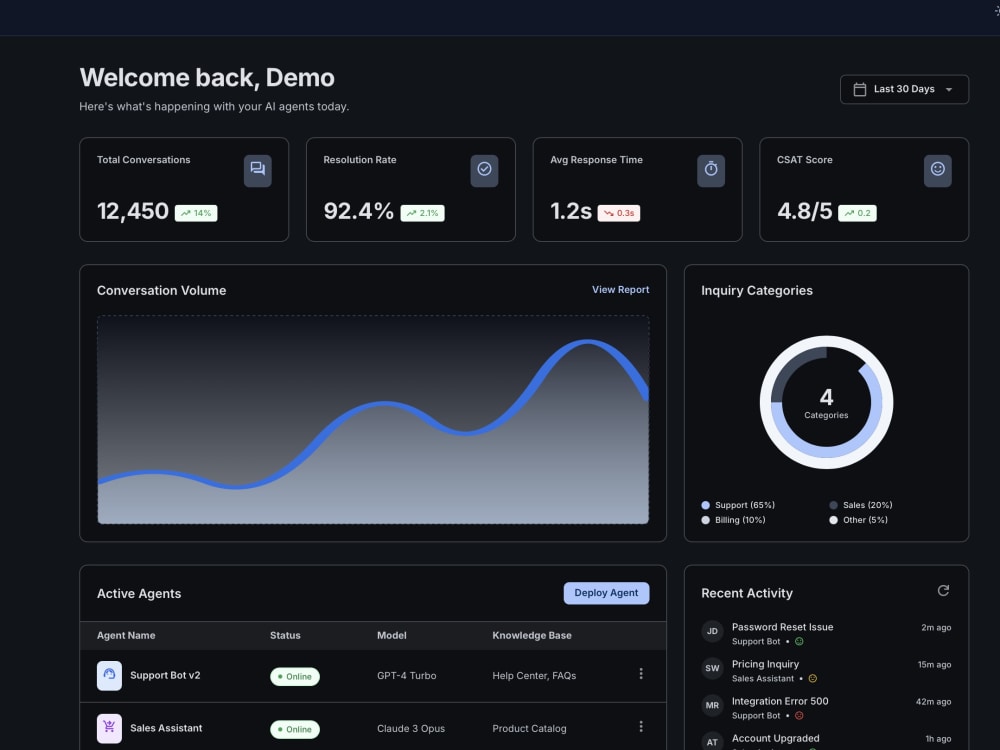Click the Sales Assistant cart avatar icon
The height and width of the screenshot is (750, 1000).
pos(109,728)
